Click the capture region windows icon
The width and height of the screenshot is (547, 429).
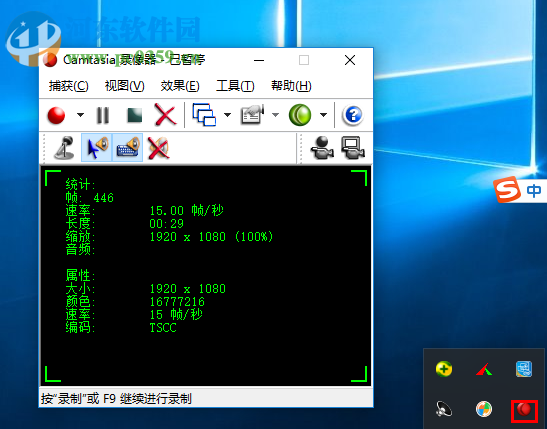204,114
